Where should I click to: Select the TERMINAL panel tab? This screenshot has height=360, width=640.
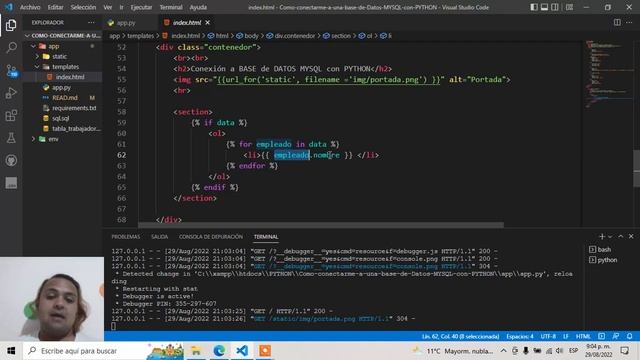[266, 237]
